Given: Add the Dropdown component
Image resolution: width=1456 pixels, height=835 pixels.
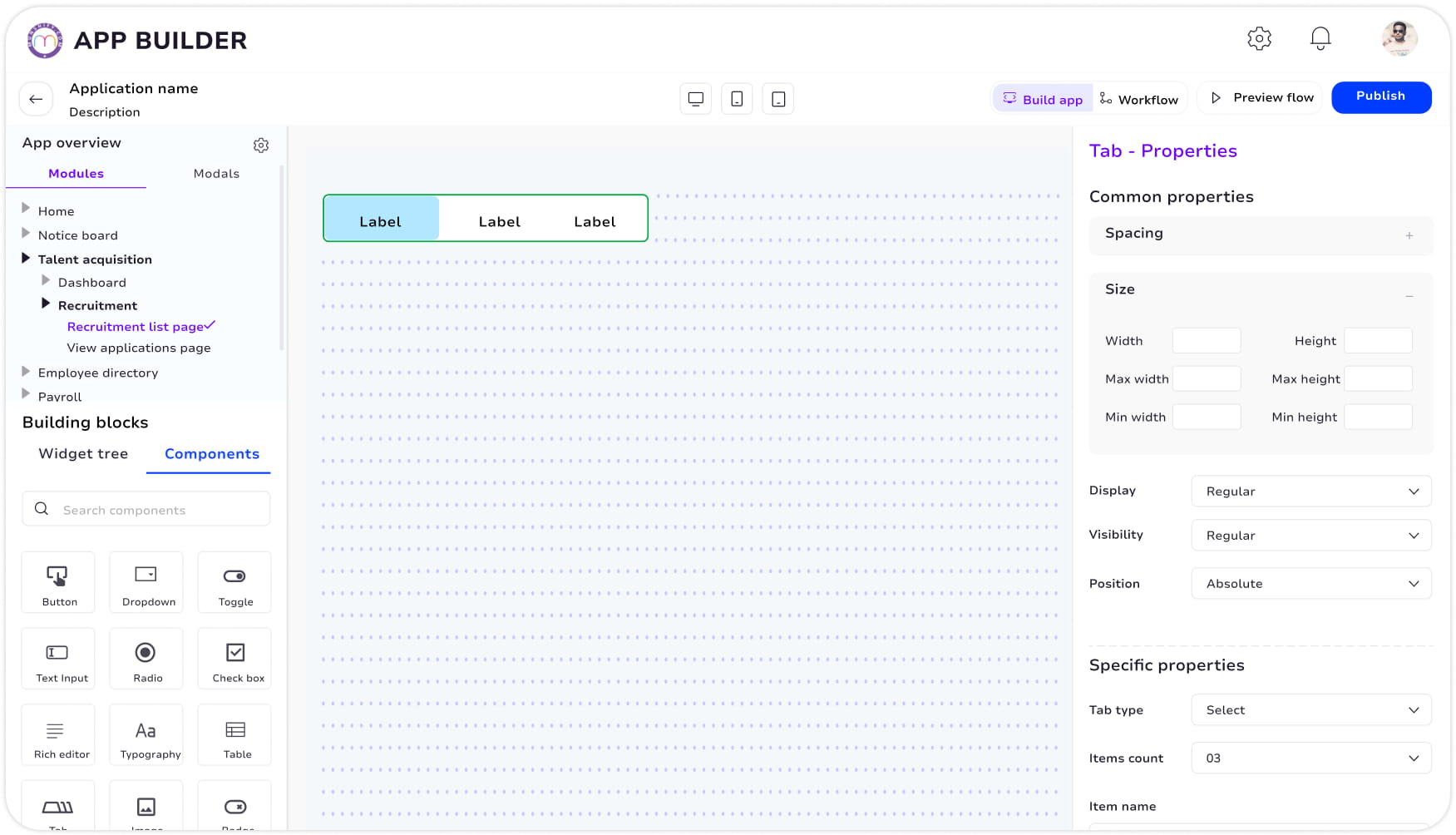Looking at the screenshot, I should tap(146, 582).
